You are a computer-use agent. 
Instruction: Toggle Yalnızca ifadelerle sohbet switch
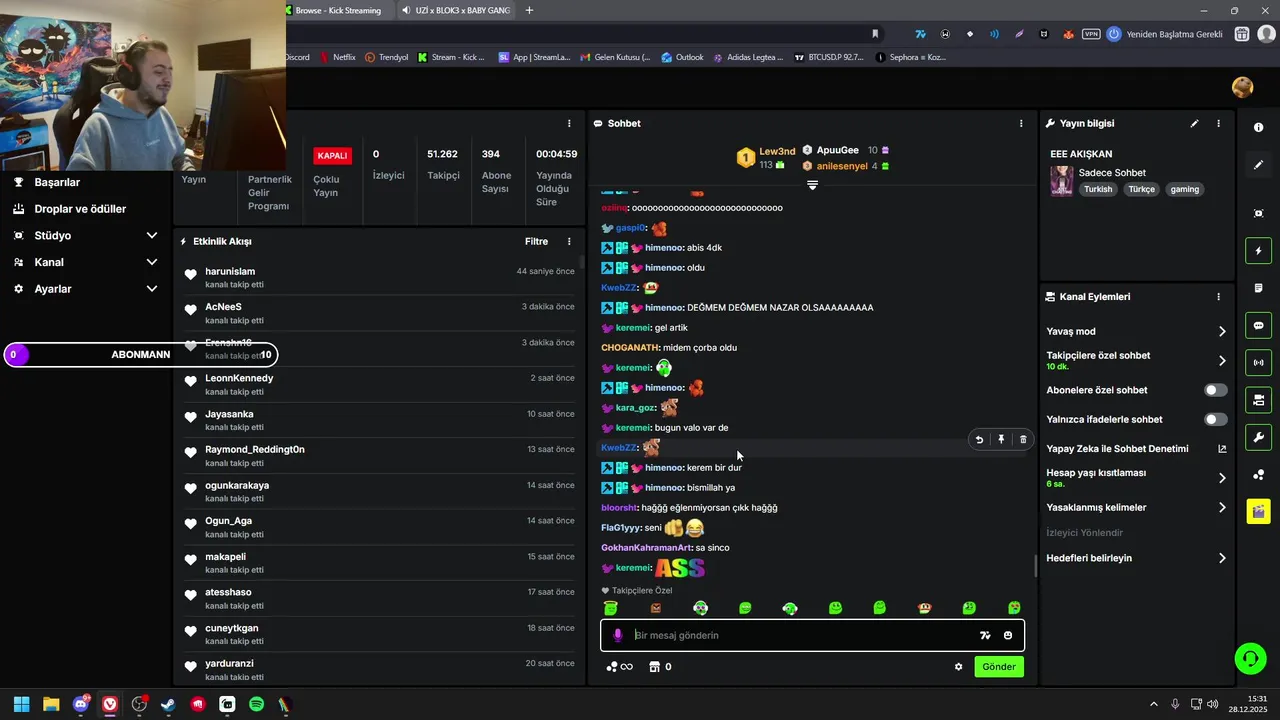pos(1215,420)
